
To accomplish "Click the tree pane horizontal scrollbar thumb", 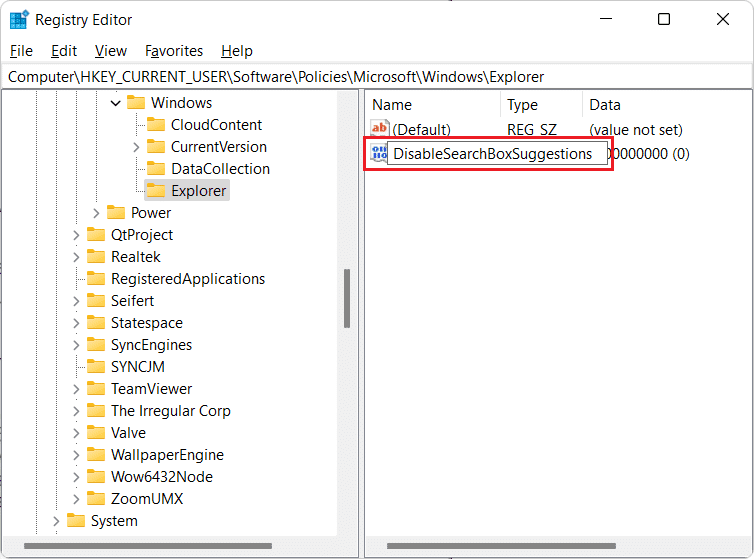I will tap(148, 546).
